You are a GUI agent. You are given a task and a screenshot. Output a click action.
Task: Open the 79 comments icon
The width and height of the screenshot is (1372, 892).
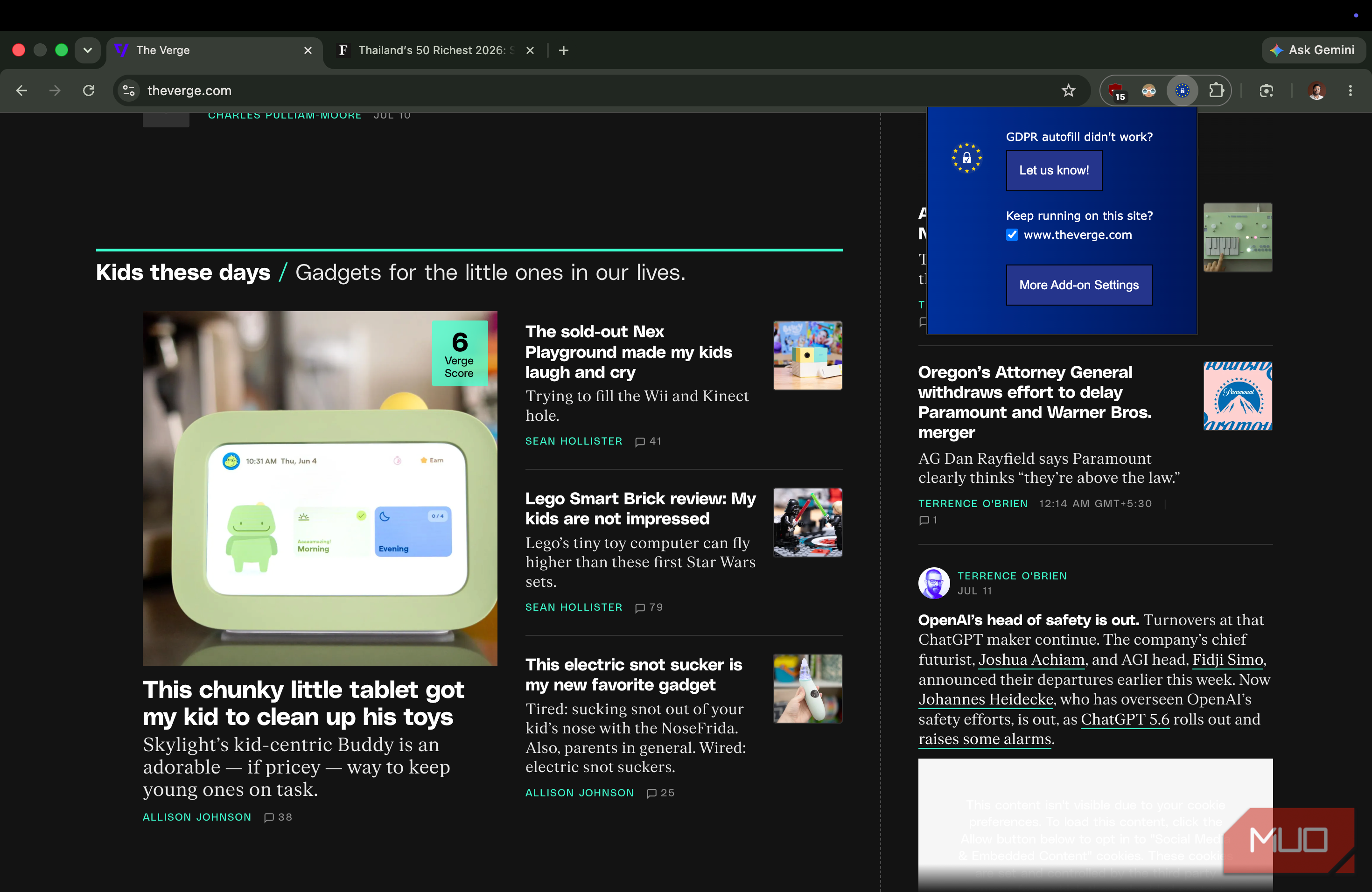tap(649, 607)
